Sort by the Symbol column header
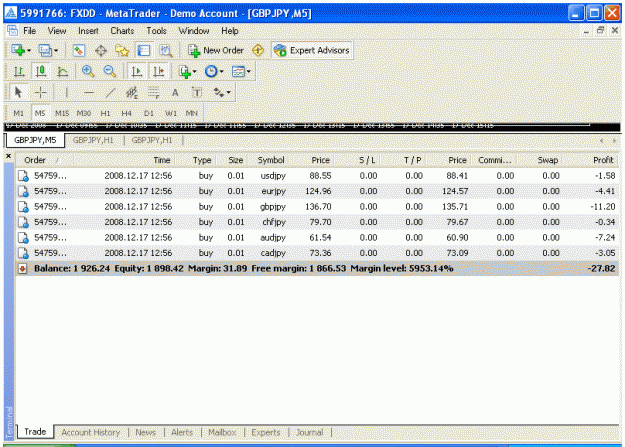 pos(271,160)
